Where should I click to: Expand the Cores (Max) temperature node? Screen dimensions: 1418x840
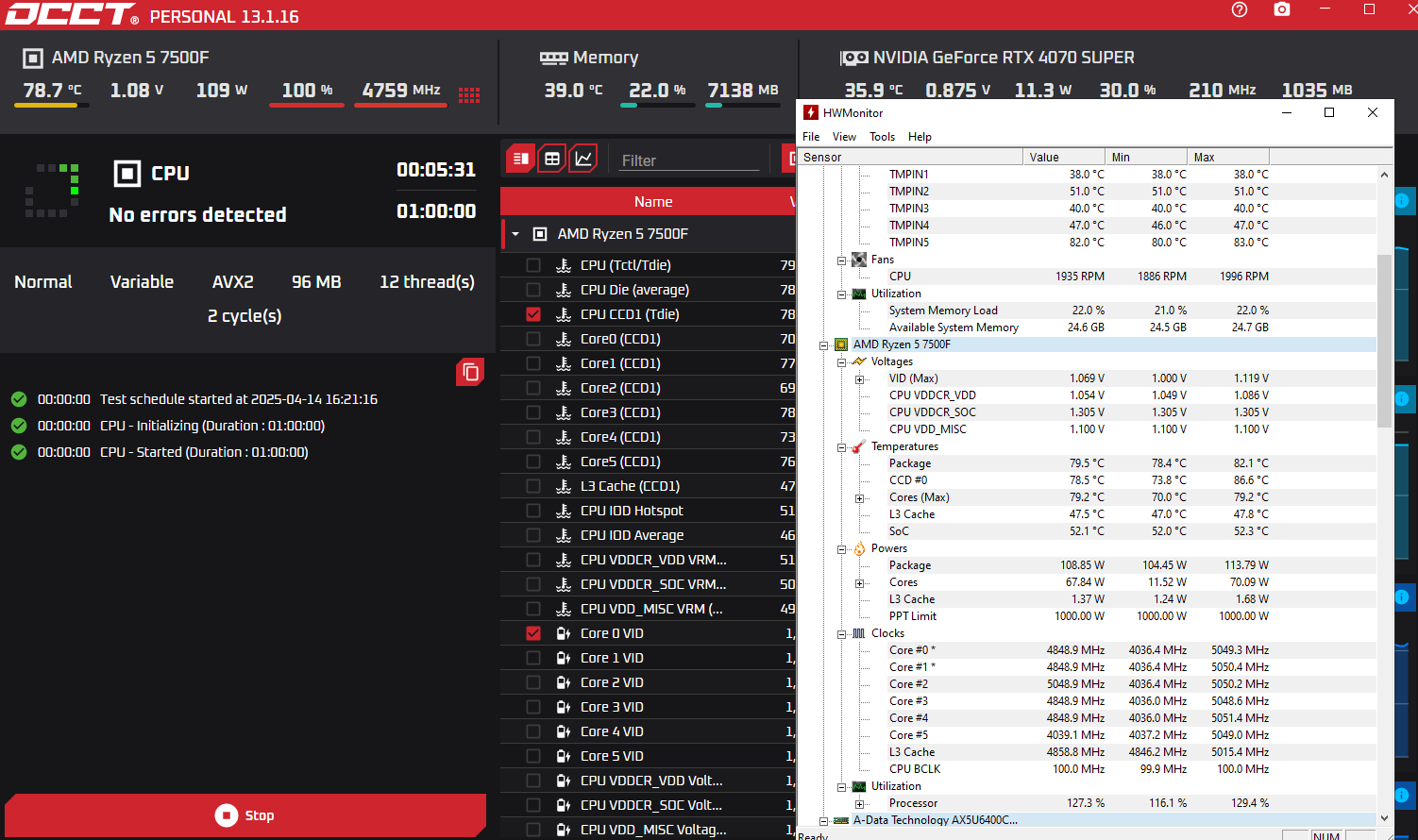859,498
